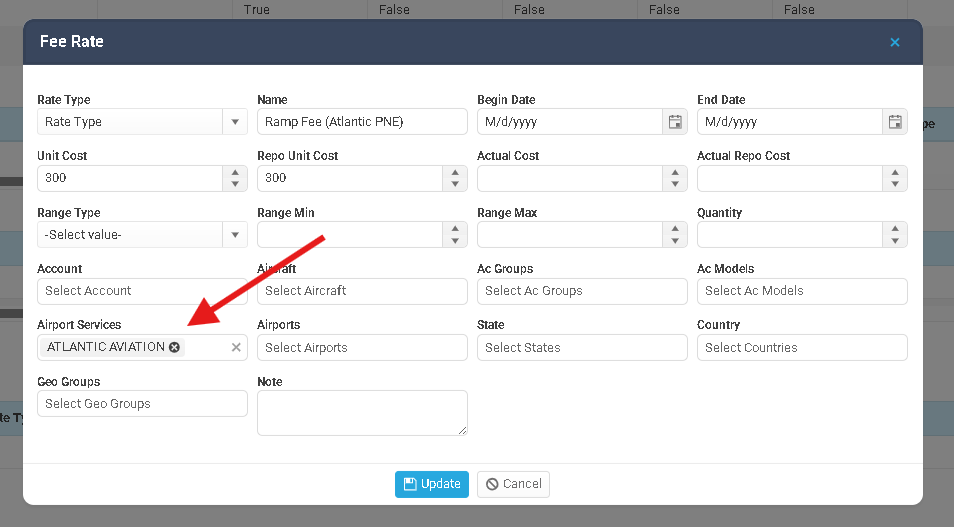This screenshot has height=527, width=954.
Task: Open the Select Countries field
Action: pos(802,348)
